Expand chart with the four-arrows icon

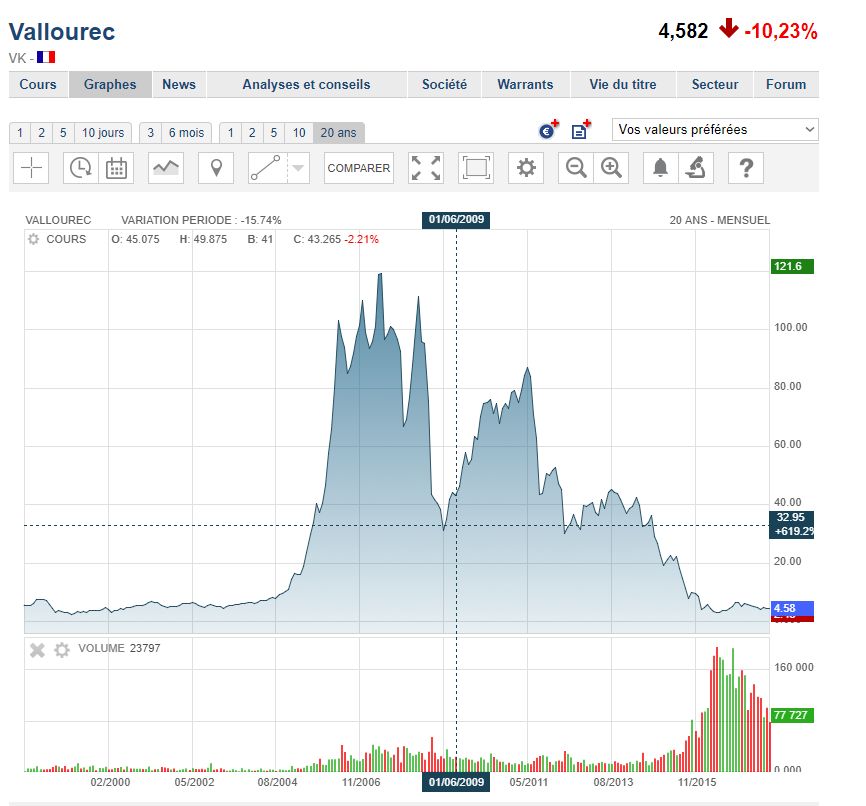coord(426,167)
